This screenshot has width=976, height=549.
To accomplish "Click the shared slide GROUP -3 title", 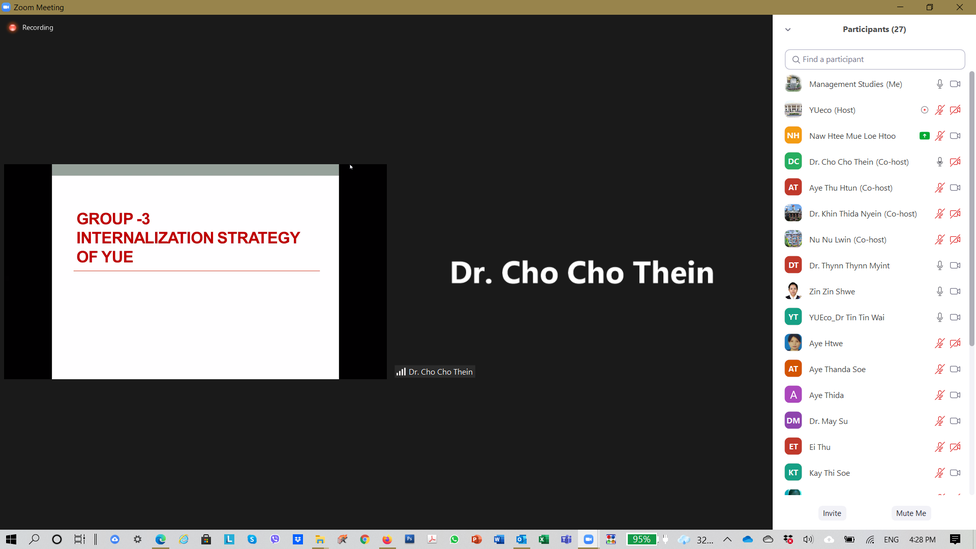I will tap(188, 238).
